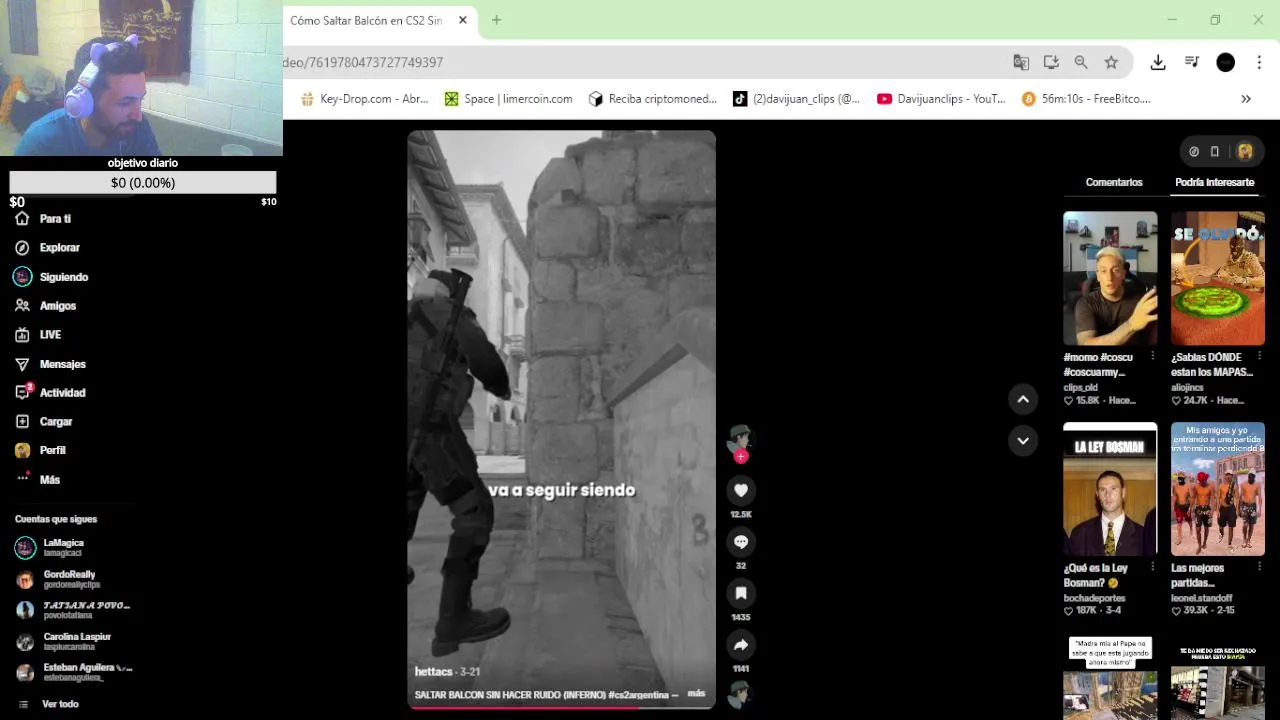Go to next video with down arrow
This screenshot has width=1280, height=720.
pos(1023,440)
